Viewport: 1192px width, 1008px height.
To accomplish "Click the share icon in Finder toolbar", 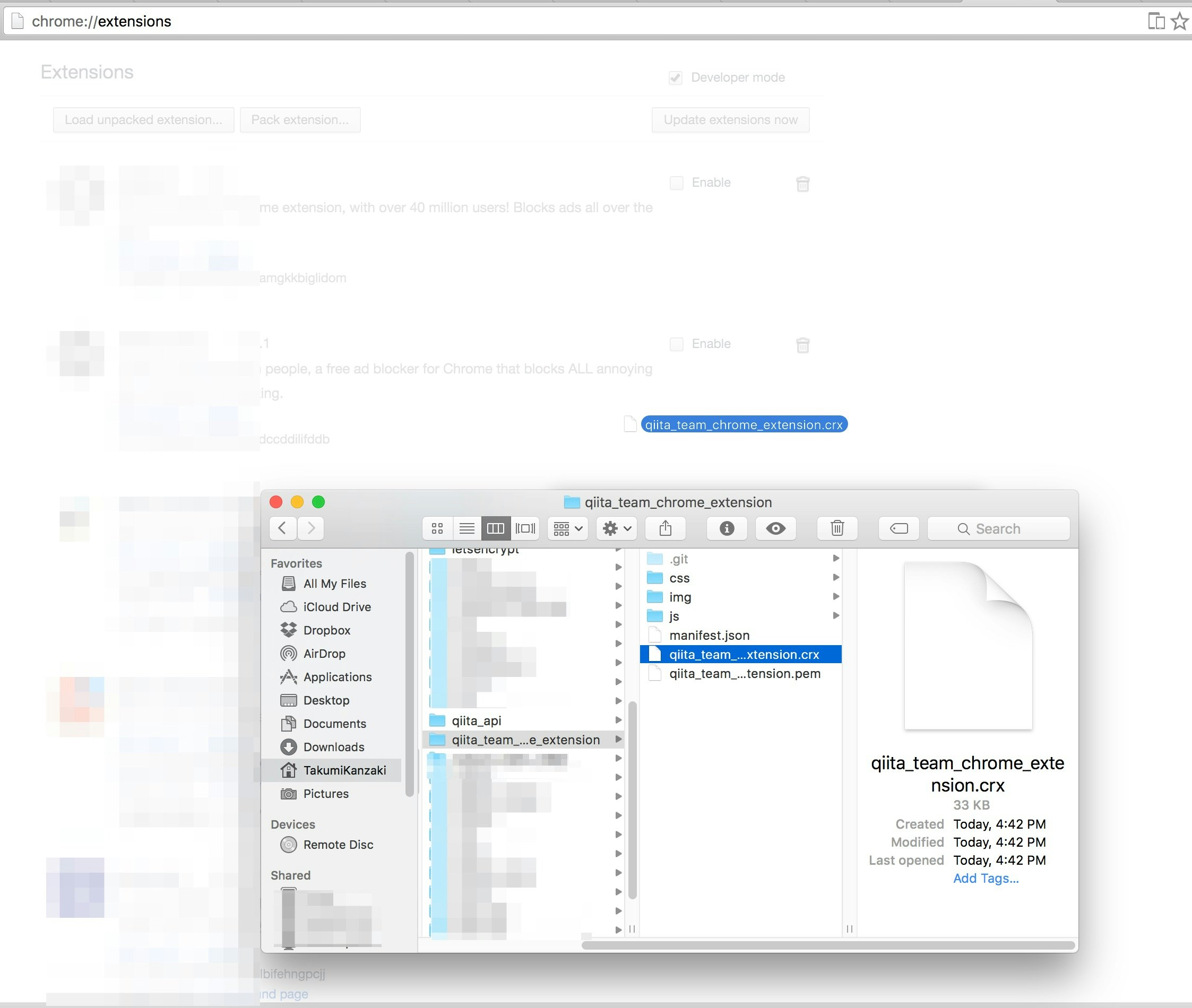I will pyautogui.click(x=667, y=527).
